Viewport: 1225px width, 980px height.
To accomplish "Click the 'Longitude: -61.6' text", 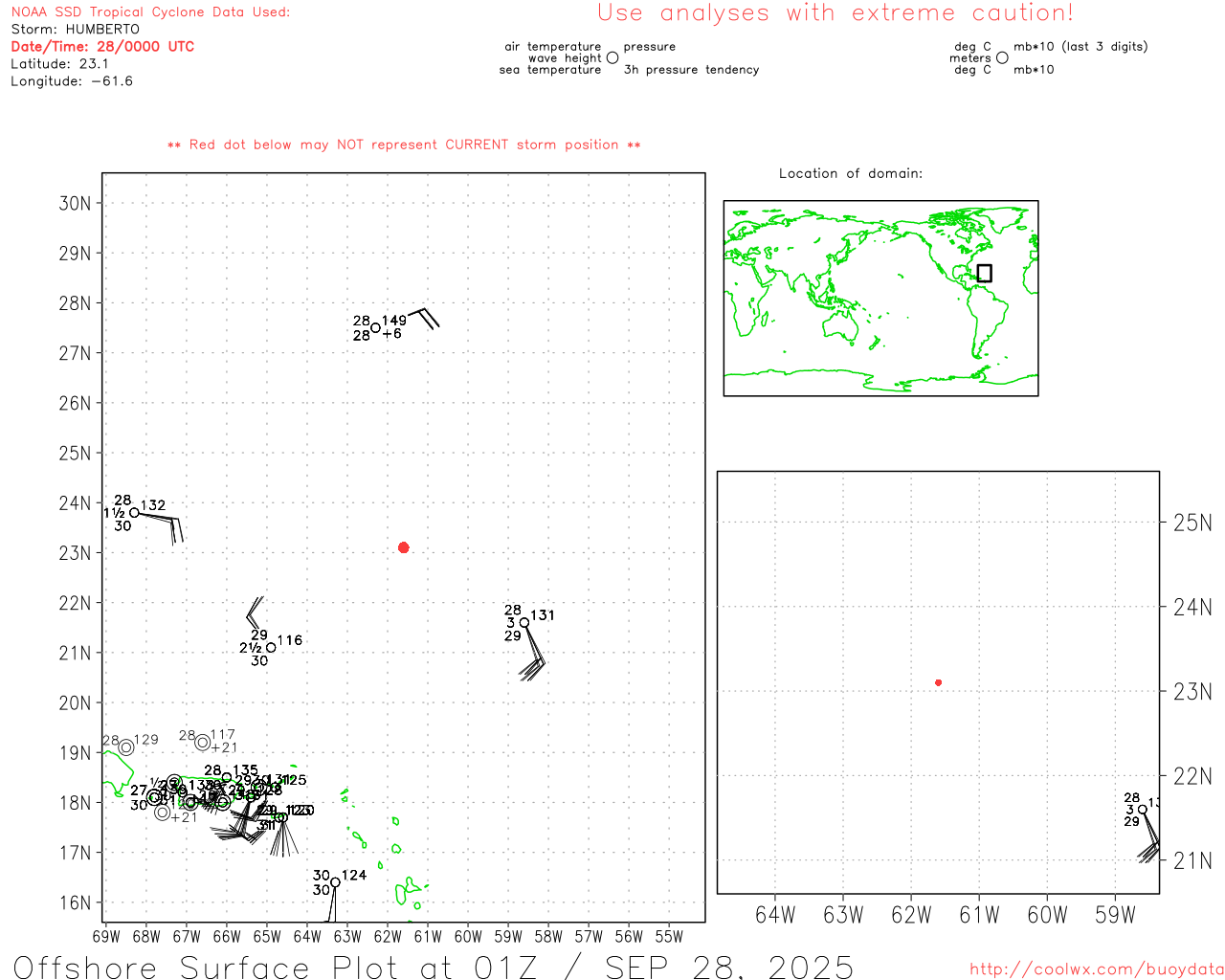I will click(72, 81).
